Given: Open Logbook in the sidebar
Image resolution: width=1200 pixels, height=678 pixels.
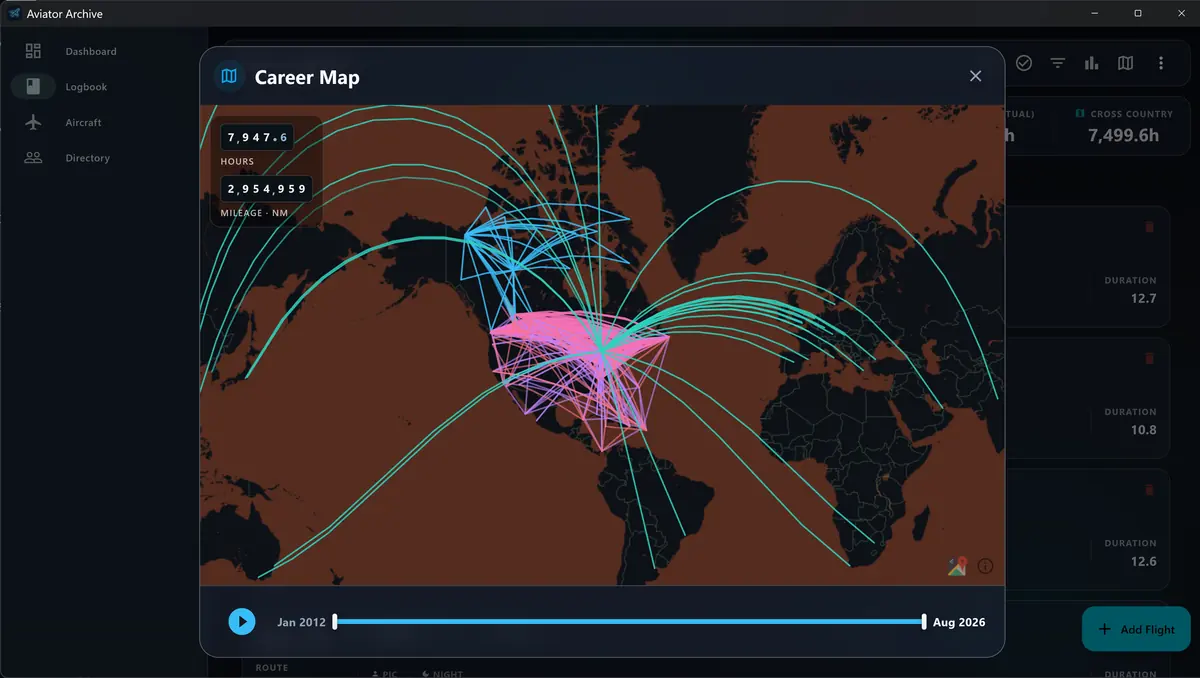Looking at the screenshot, I should coord(86,87).
